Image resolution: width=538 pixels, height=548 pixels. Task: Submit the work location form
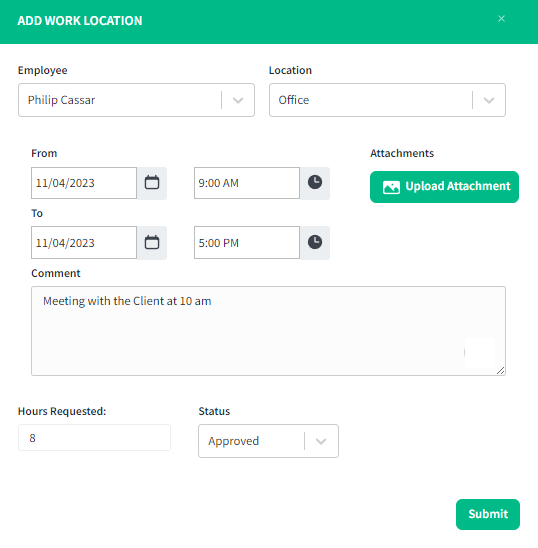click(x=488, y=514)
